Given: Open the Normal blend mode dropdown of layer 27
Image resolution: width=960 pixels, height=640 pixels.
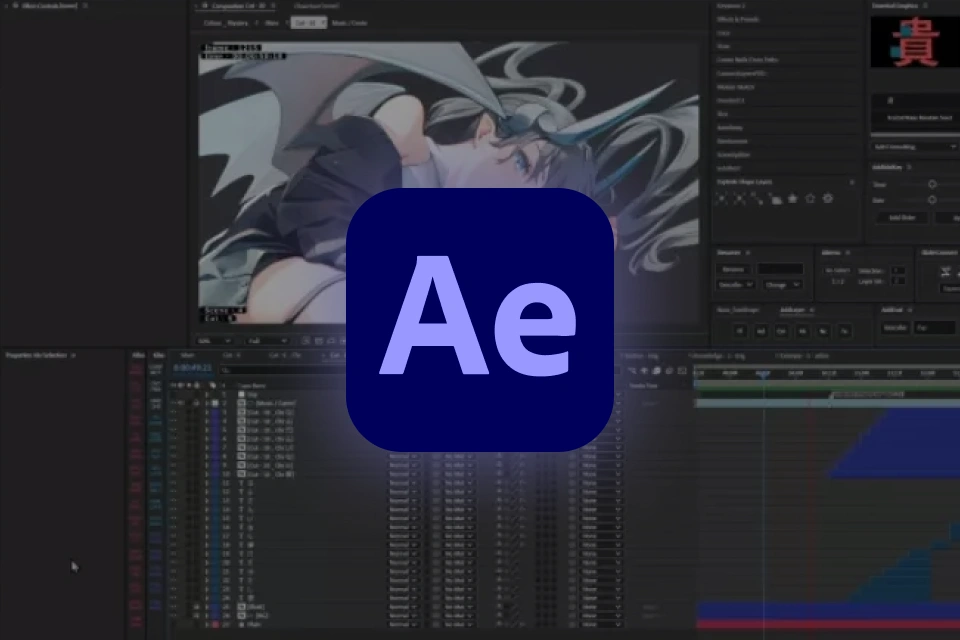Looking at the screenshot, I should click(x=403, y=624).
